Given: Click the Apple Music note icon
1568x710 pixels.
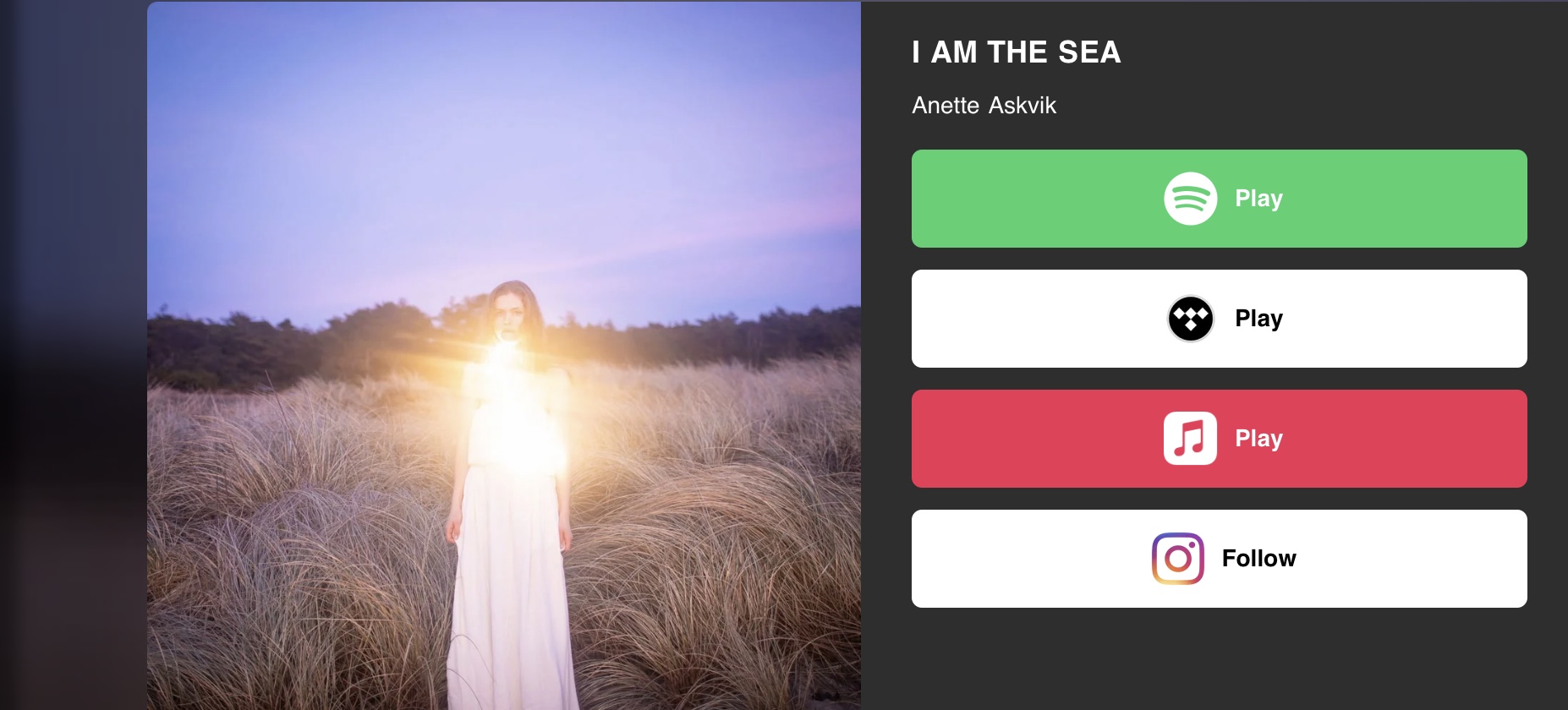Looking at the screenshot, I should click(x=1190, y=439).
